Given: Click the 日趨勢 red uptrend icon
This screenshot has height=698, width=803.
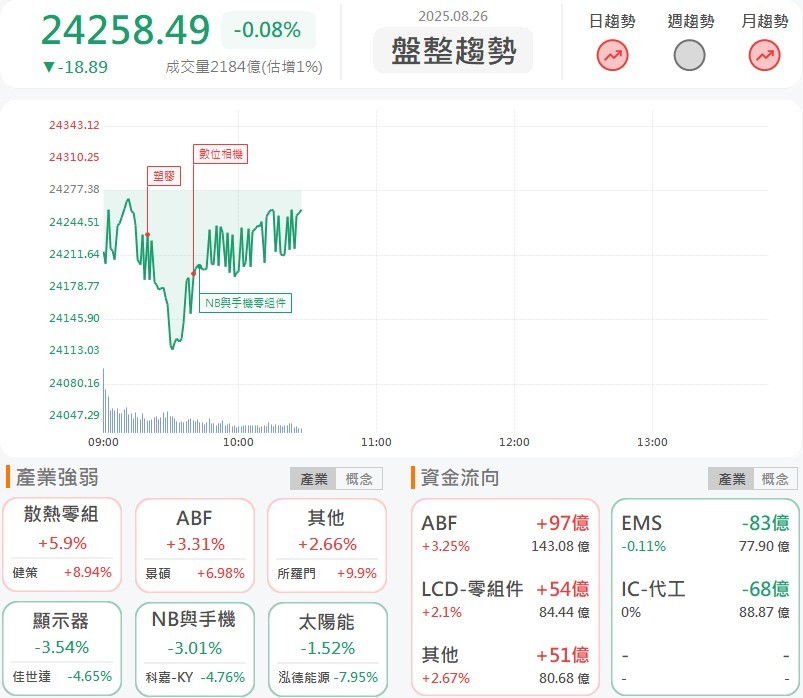Looking at the screenshot, I should [610, 55].
